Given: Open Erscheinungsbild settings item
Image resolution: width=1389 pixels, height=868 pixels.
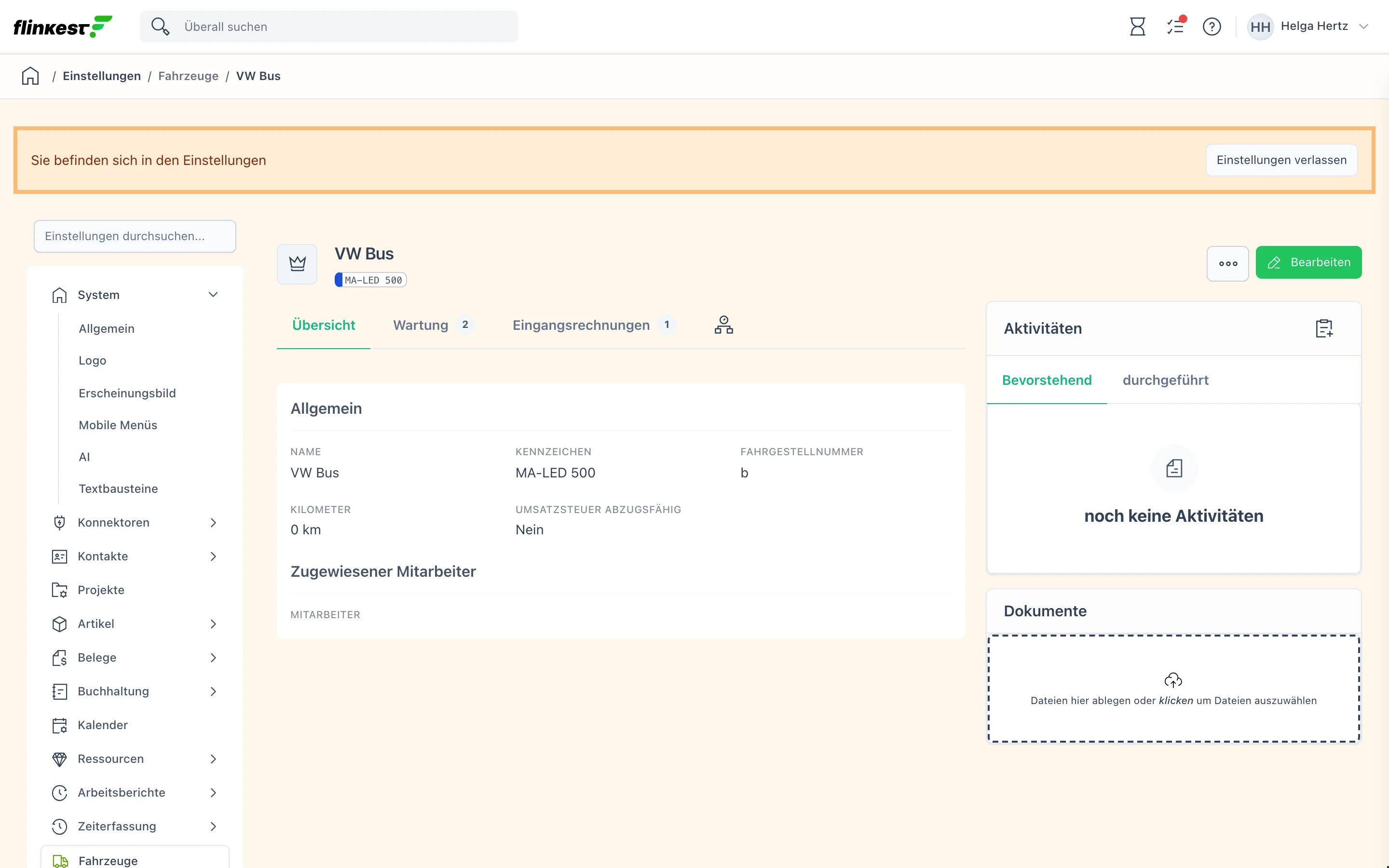Looking at the screenshot, I should (127, 393).
